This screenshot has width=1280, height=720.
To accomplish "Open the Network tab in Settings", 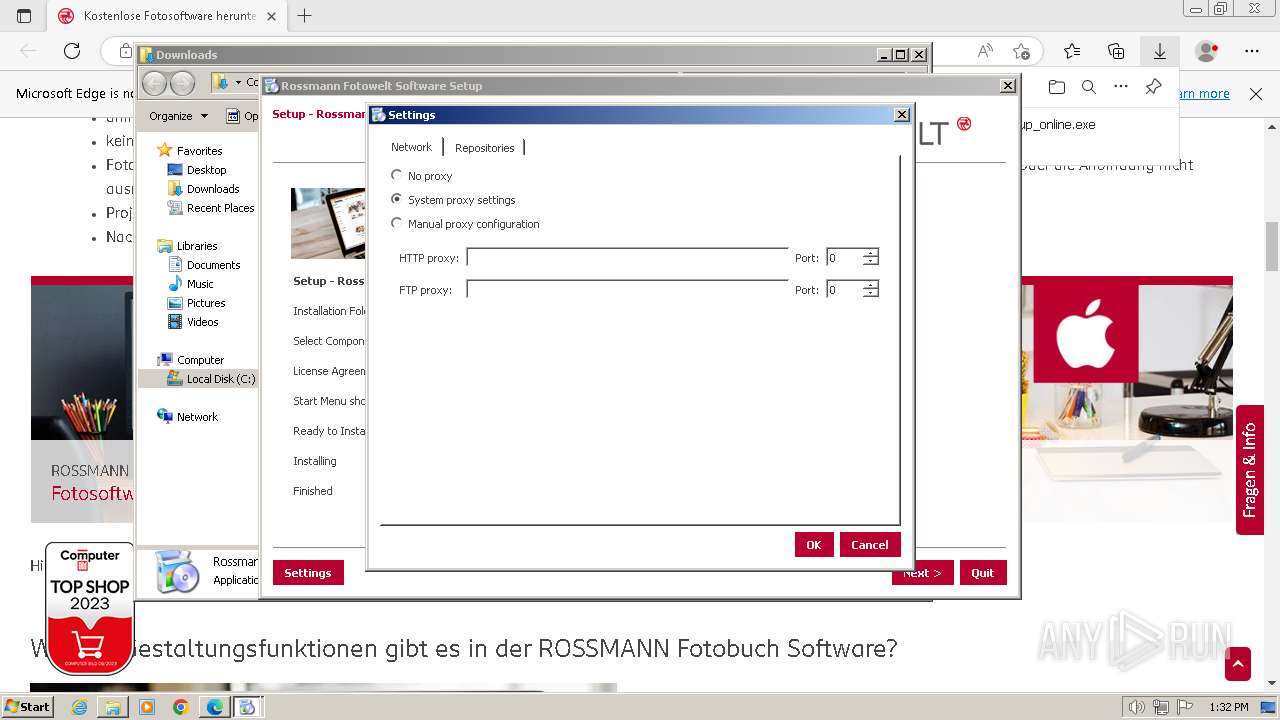I will [411, 147].
